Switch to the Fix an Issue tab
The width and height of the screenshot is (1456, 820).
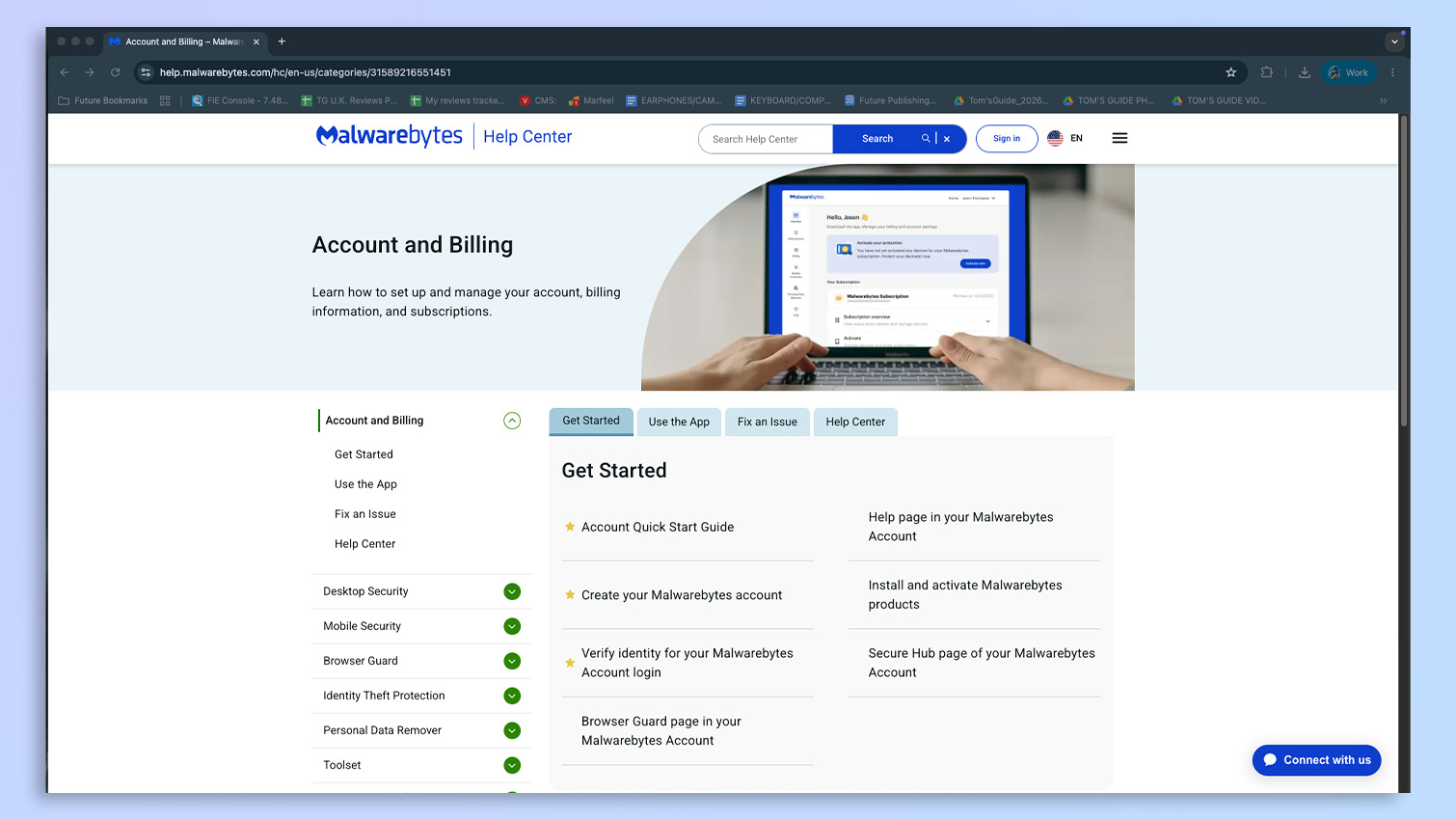(768, 422)
